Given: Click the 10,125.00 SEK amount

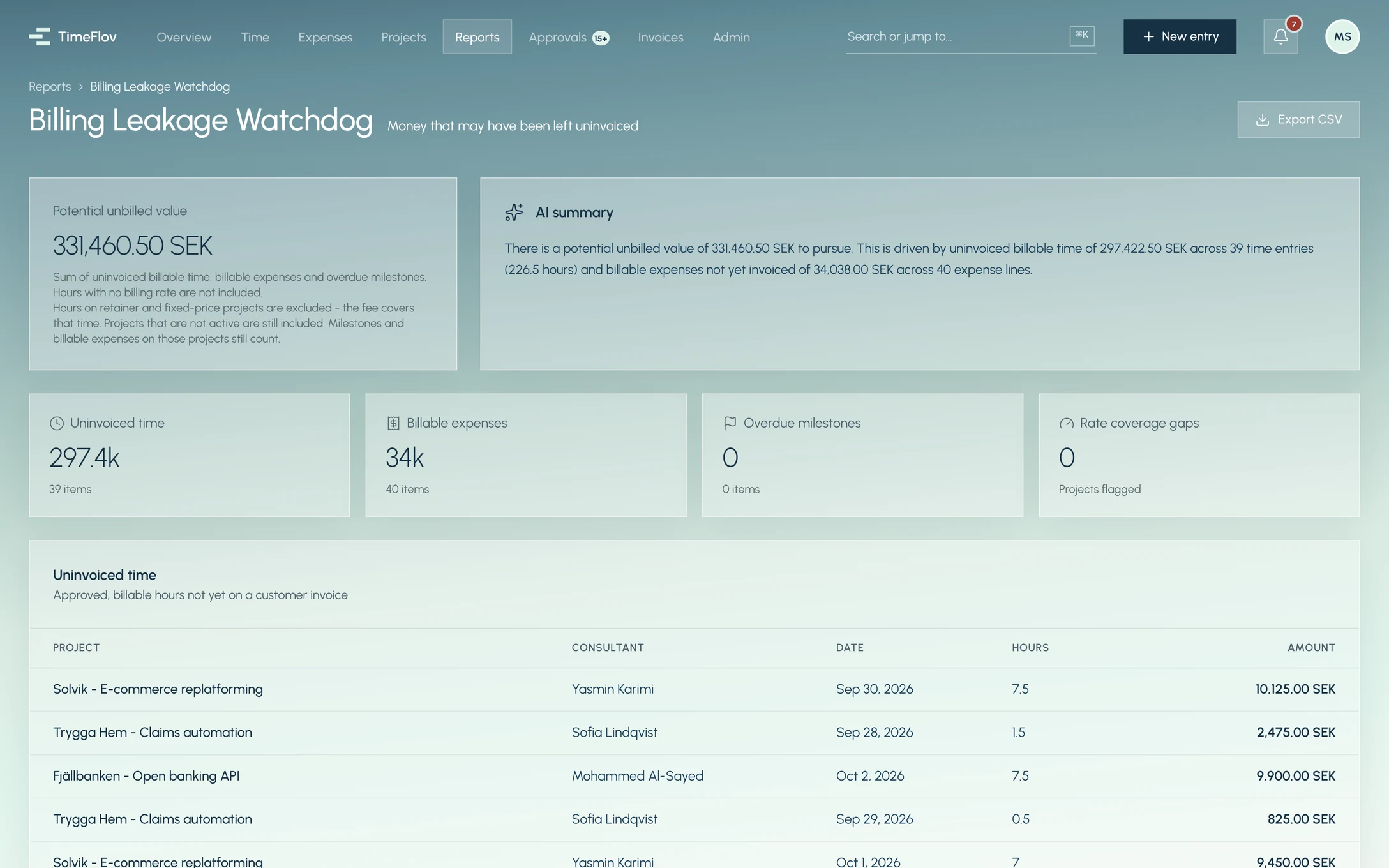Looking at the screenshot, I should tap(1295, 689).
